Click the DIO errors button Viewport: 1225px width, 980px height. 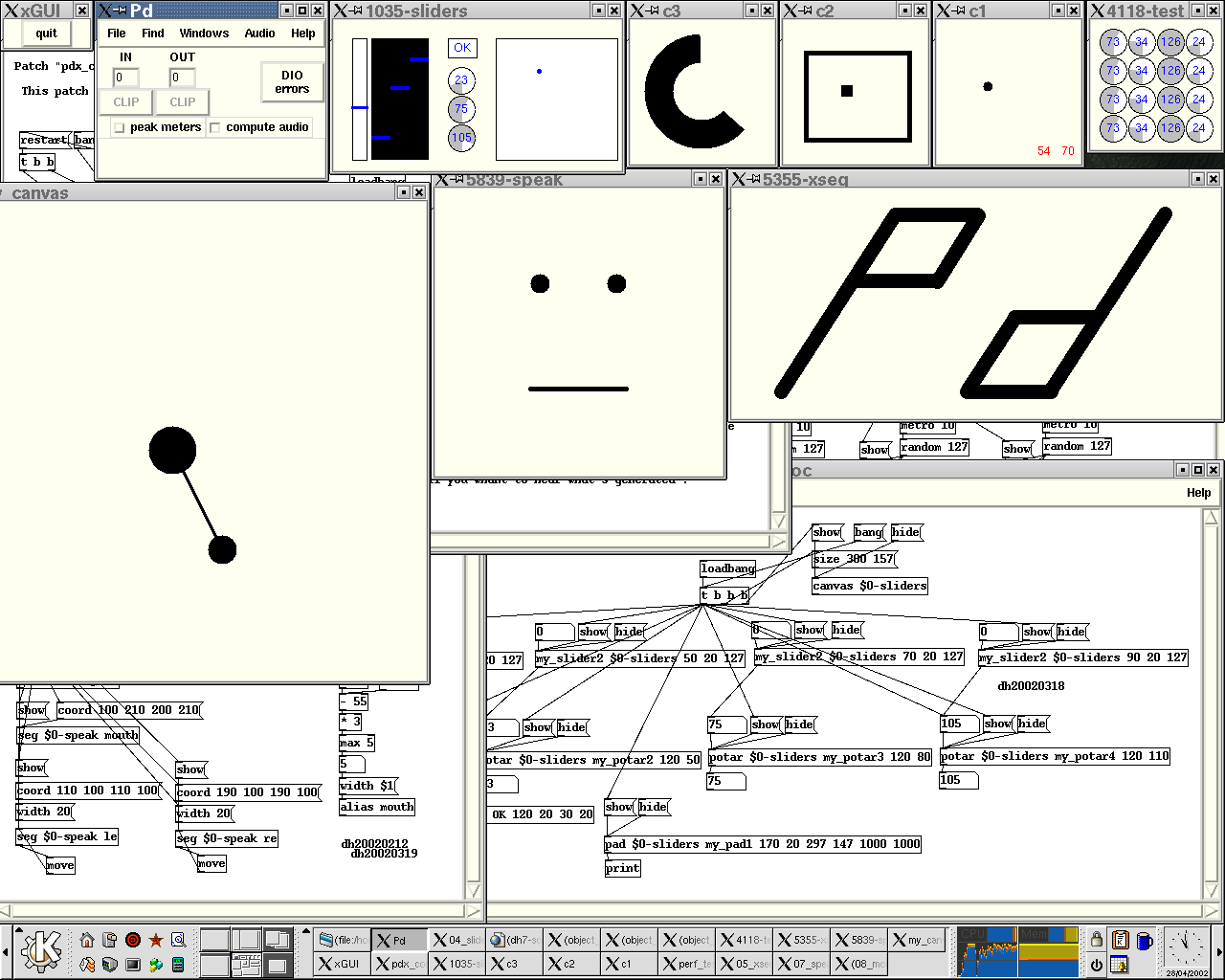click(292, 82)
